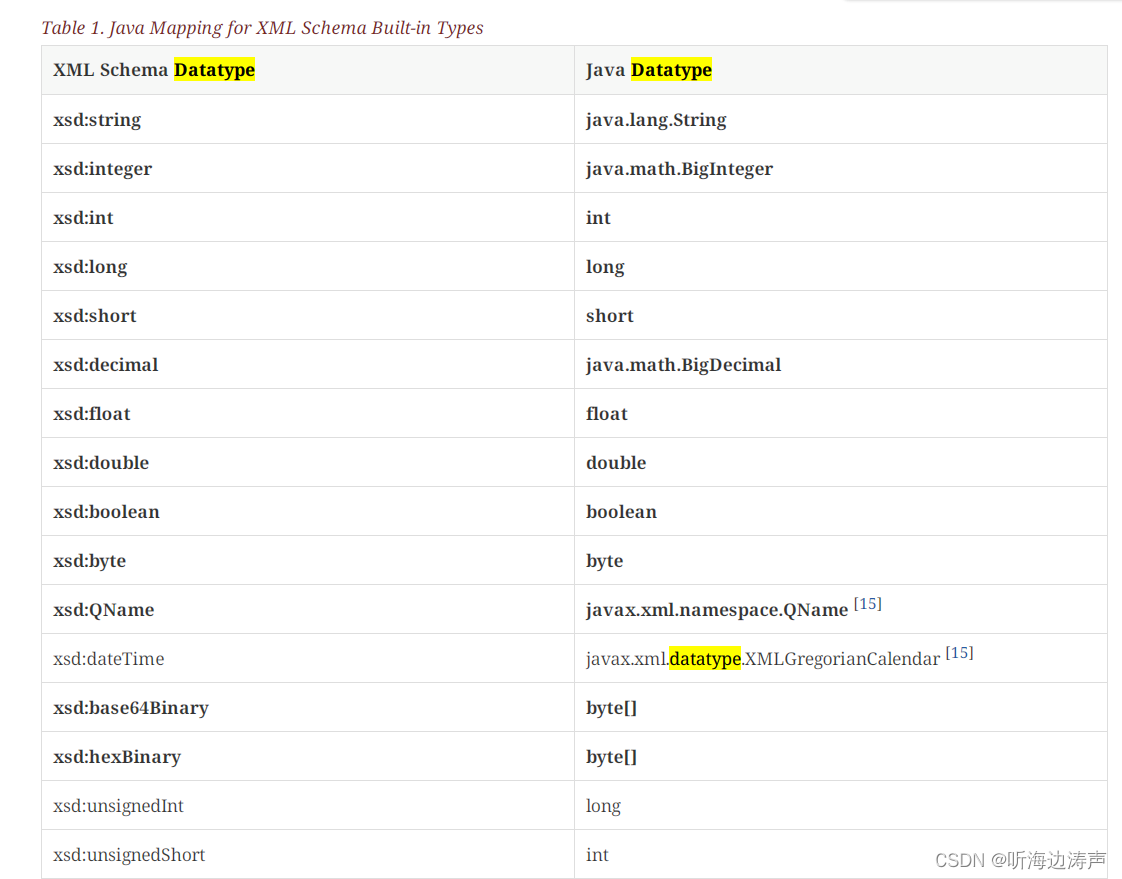Select the xsd:unsignedInt table entry
The width and height of the screenshot is (1122, 879).
(x=118, y=805)
